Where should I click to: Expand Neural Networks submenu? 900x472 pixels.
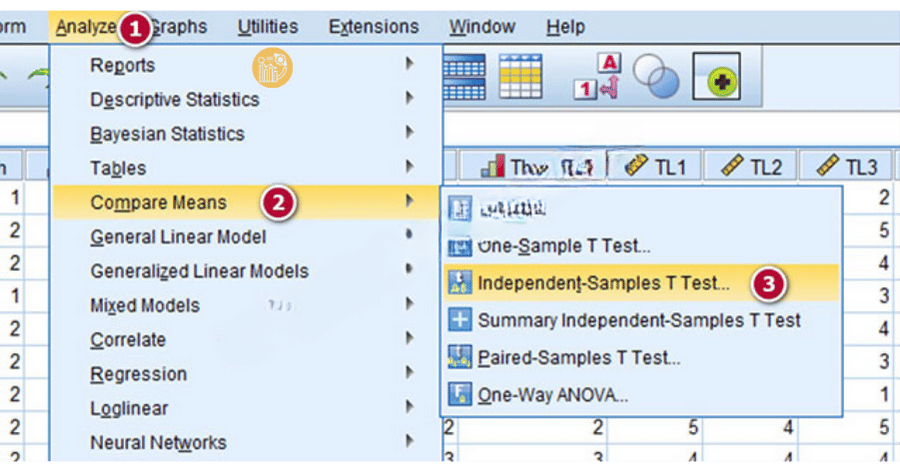[x=246, y=443]
